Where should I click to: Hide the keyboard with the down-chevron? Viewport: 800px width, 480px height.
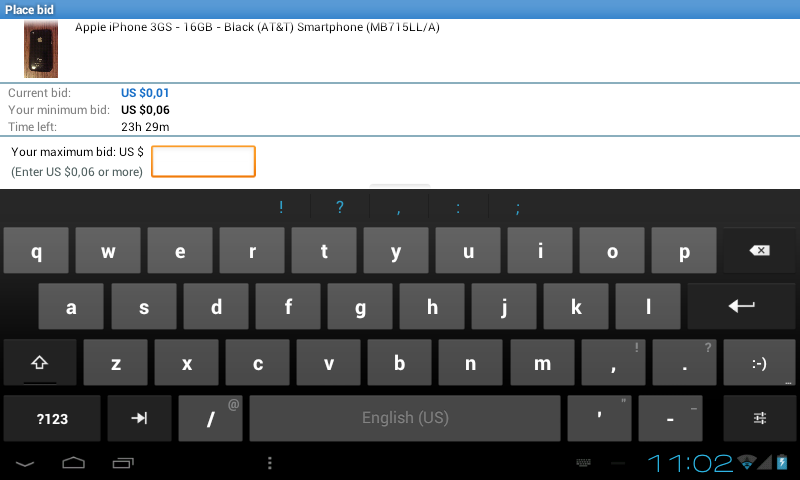point(24,463)
